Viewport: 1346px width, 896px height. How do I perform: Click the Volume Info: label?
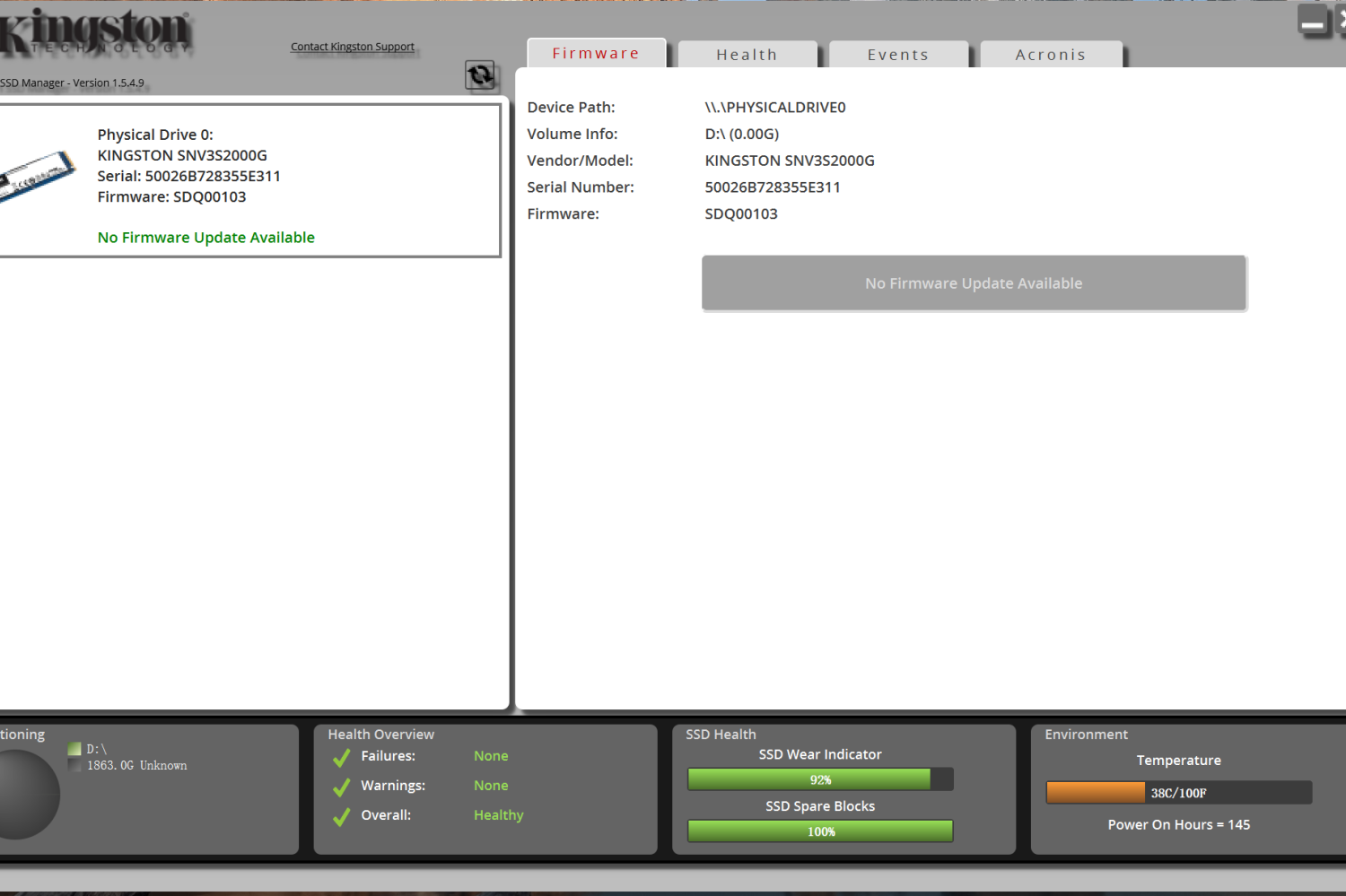(x=572, y=135)
